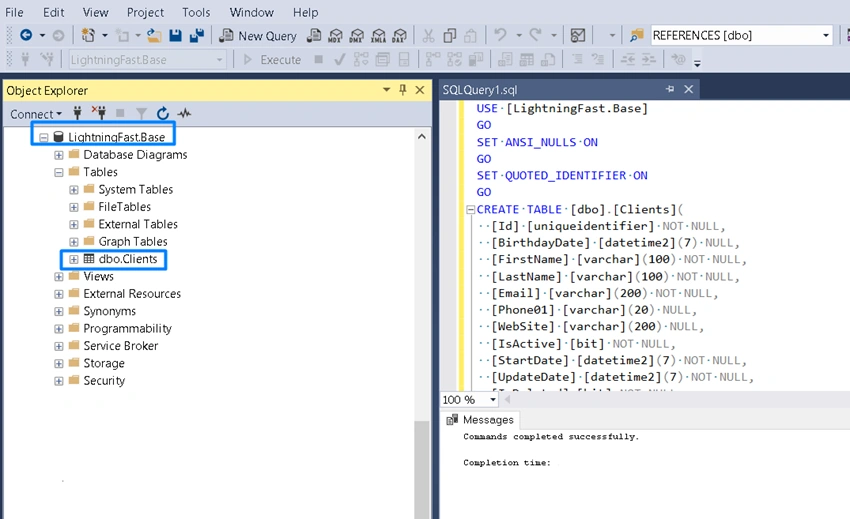Viewport: 850px width, 519px height.
Task: Open the Window menu
Action: click(252, 12)
